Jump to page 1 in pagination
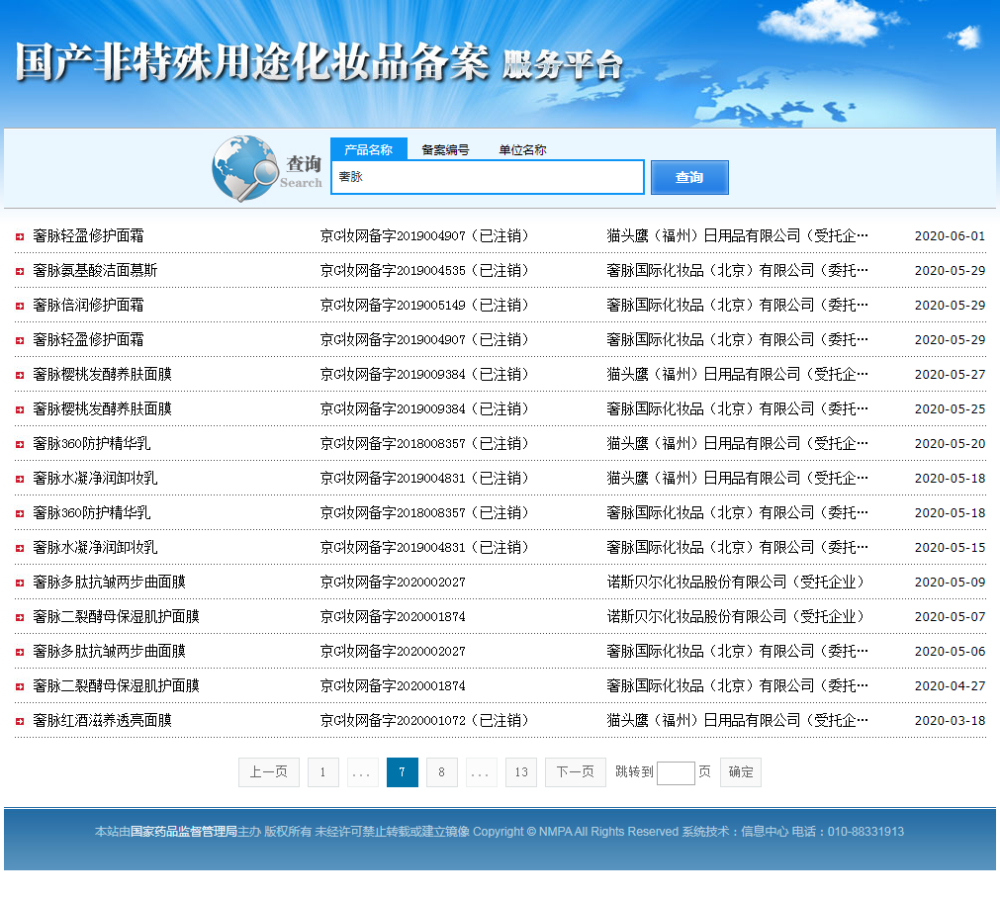Screen dimensions: 1000x899 (x=323, y=772)
